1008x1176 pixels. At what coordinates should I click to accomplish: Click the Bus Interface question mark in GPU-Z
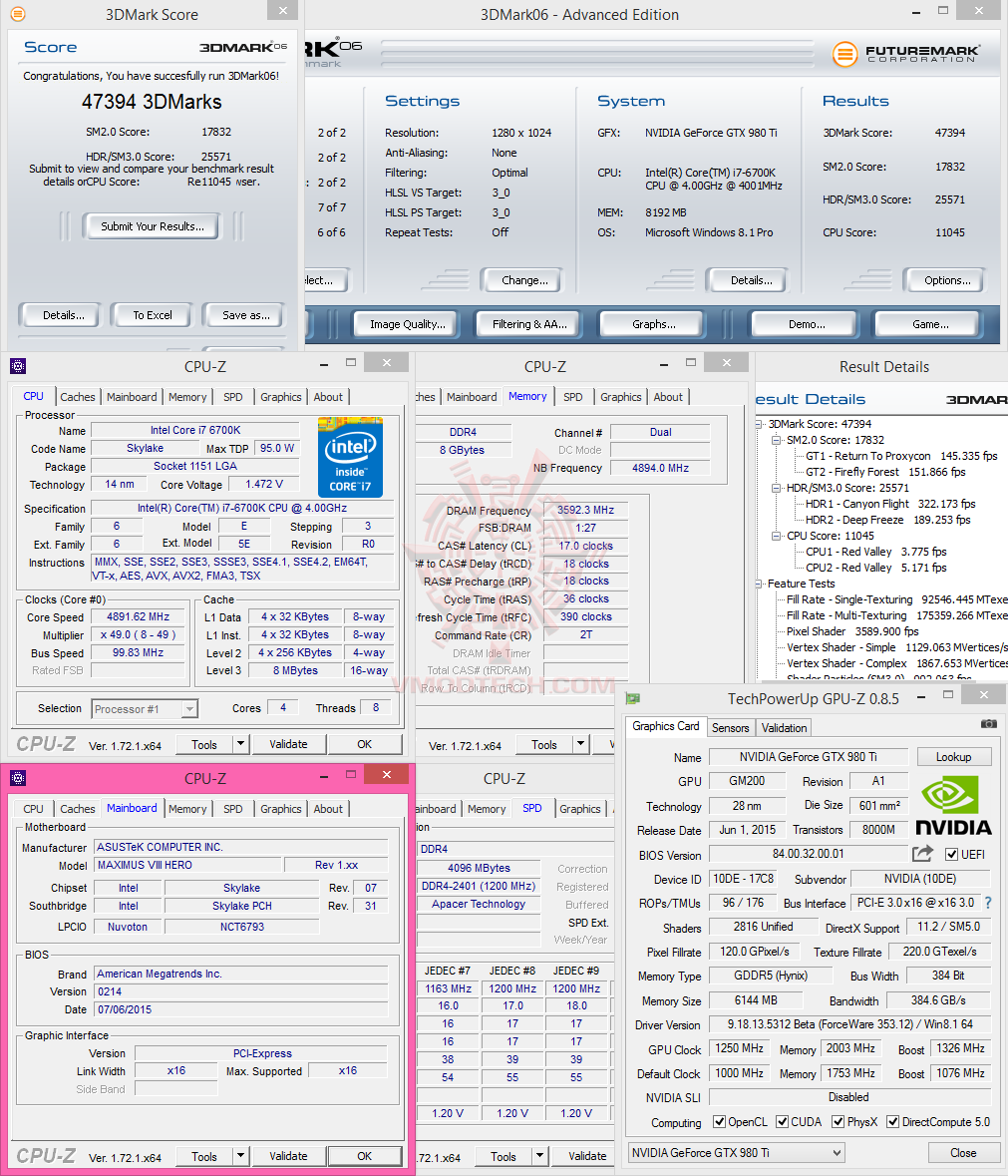988,903
